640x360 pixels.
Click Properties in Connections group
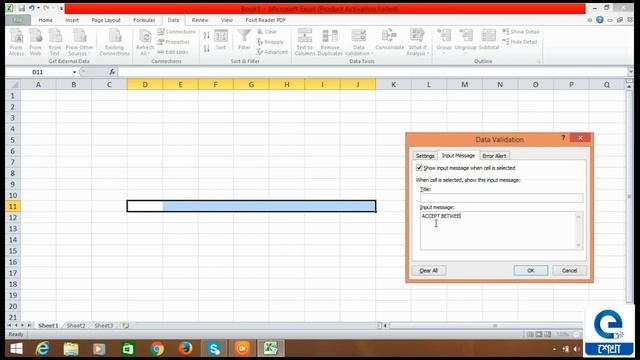[x=174, y=42]
